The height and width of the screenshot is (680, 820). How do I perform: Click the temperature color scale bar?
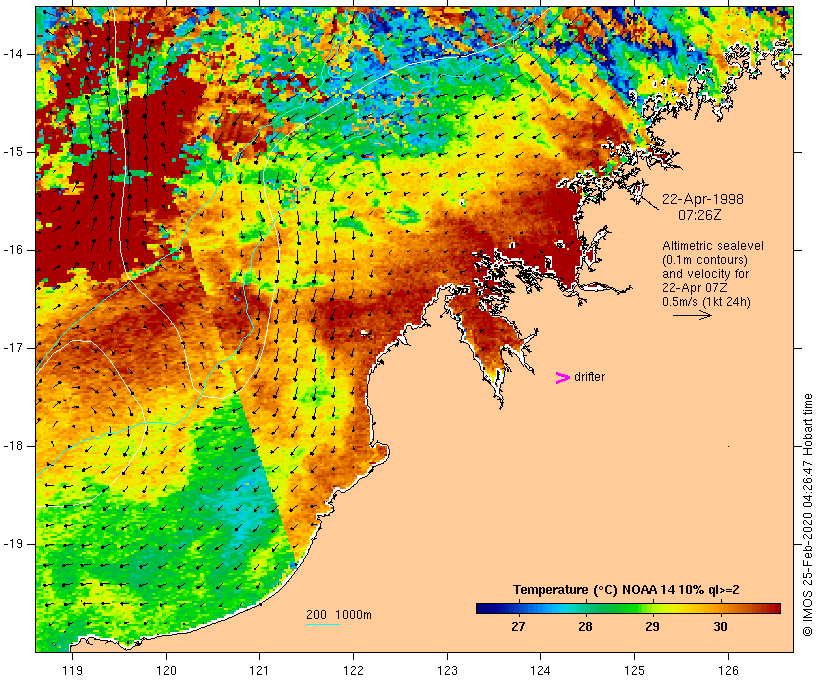click(628, 608)
